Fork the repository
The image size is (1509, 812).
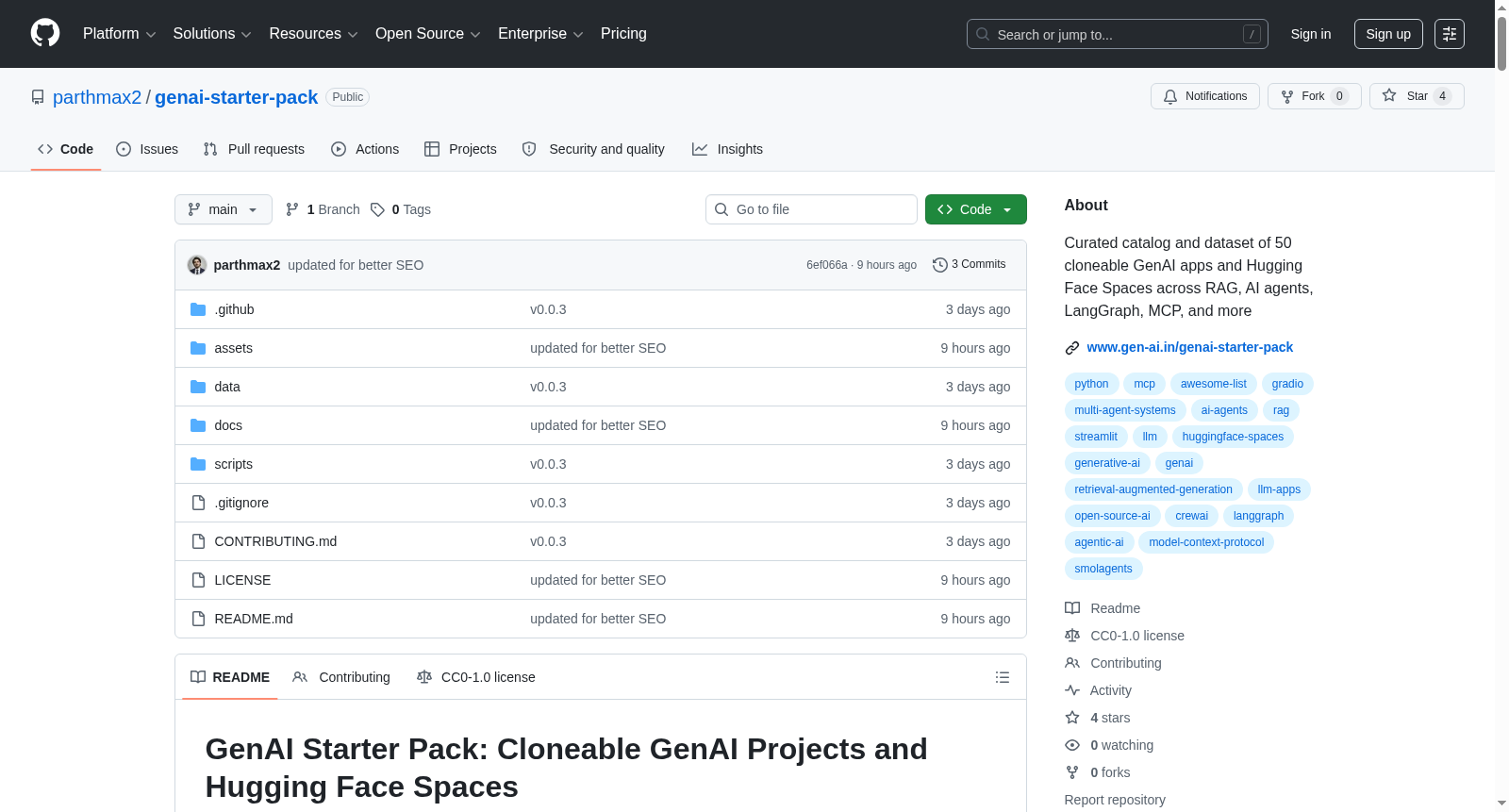1315,96
